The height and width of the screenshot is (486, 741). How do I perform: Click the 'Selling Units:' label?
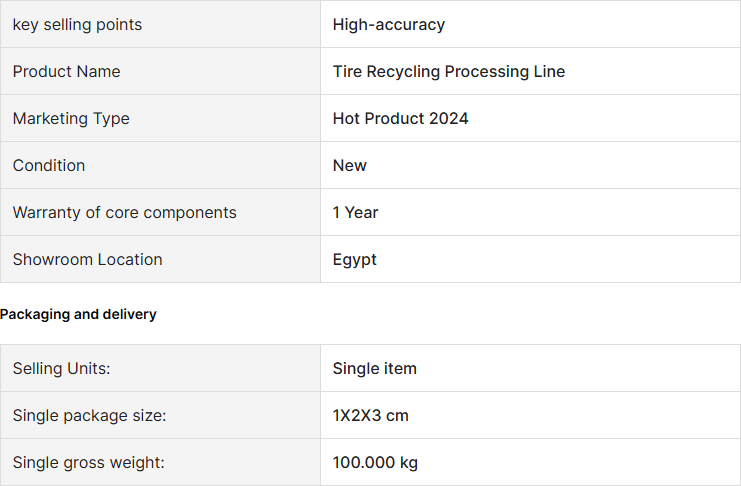point(61,368)
